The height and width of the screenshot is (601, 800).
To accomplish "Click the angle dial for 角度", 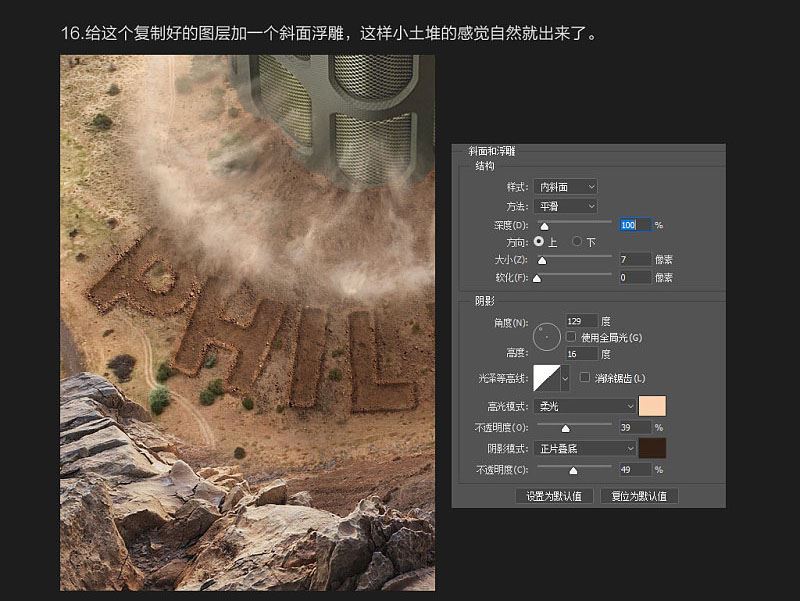I will point(546,337).
